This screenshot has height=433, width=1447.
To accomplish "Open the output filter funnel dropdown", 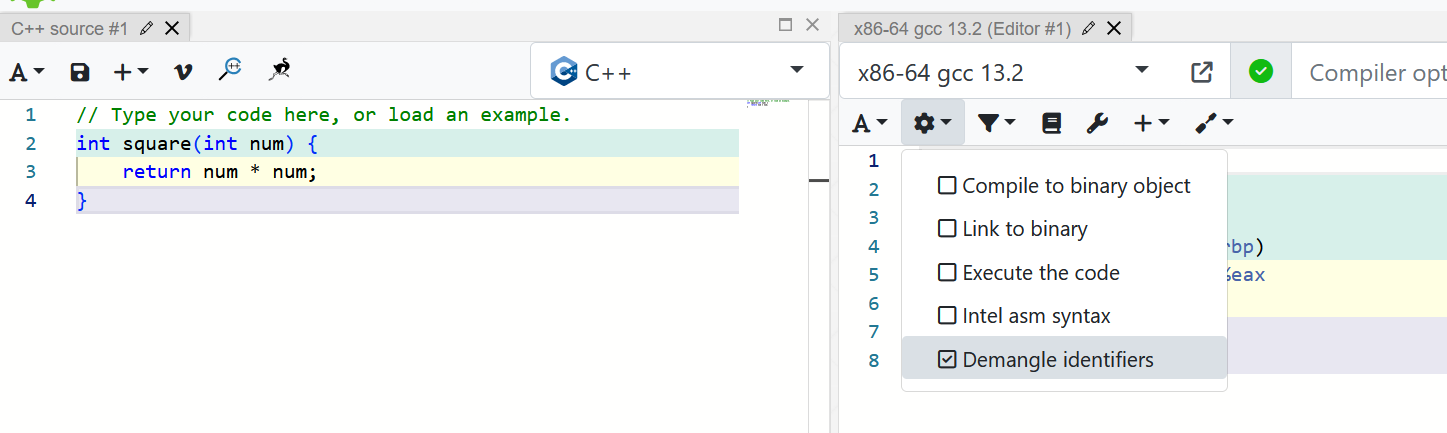I will click(996, 123).
